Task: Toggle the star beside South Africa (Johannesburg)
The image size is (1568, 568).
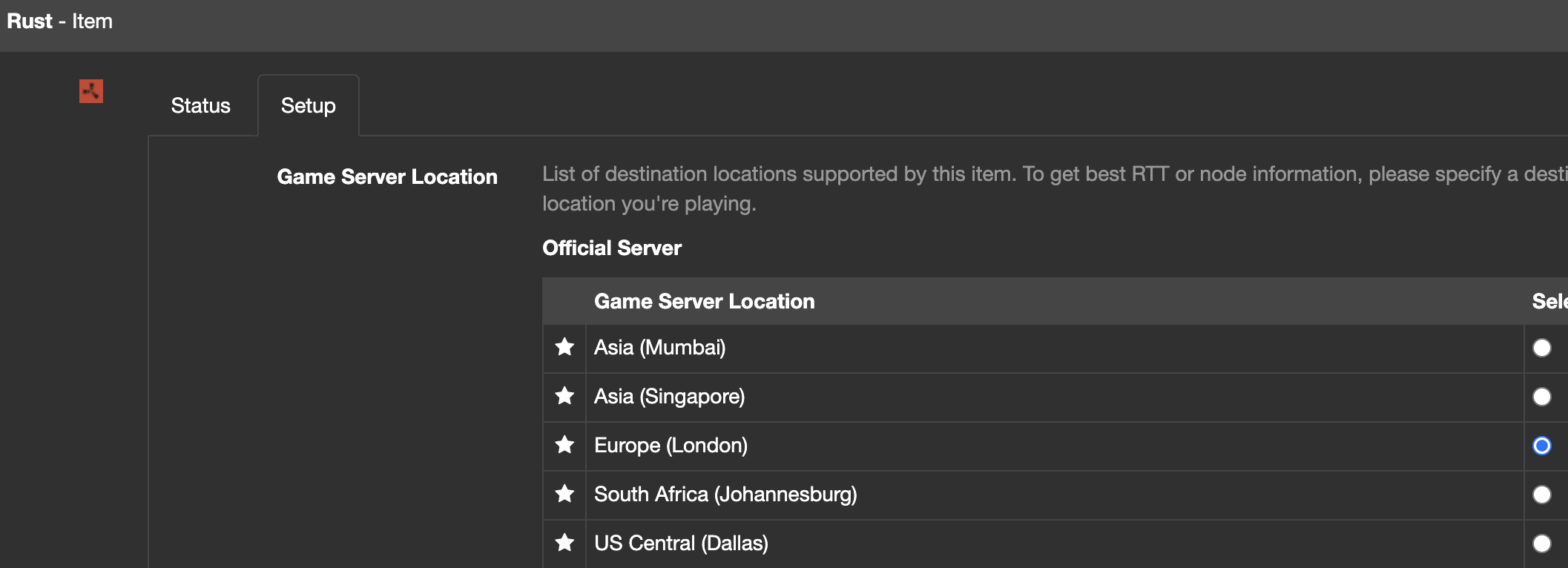Action: (564, 494)
